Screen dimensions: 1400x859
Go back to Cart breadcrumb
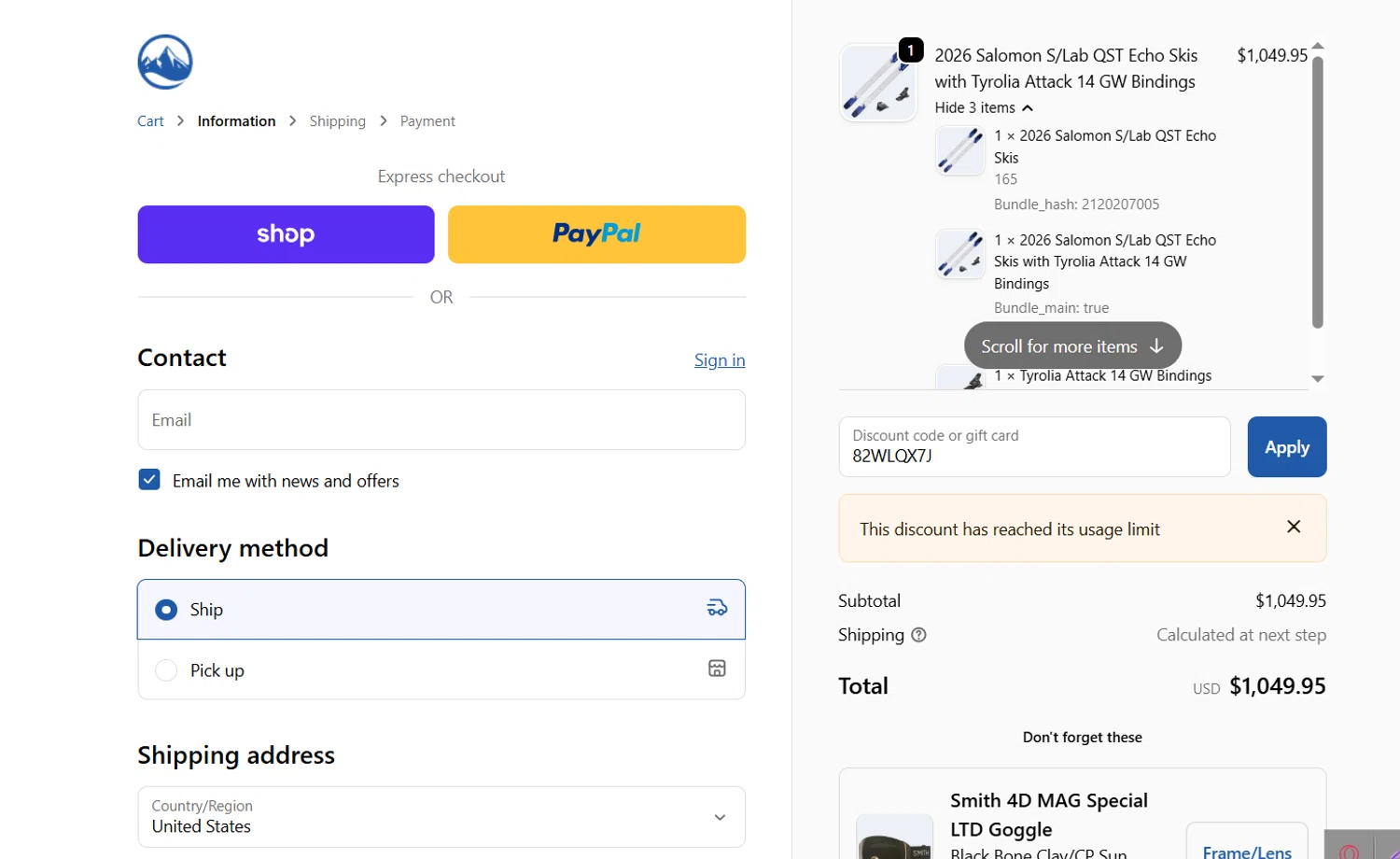[x=150, y=121]
